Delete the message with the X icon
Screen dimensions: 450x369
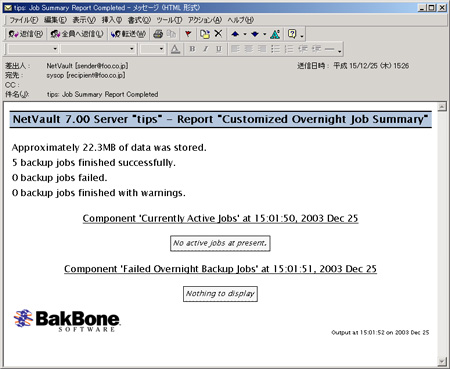pos(218,34)
